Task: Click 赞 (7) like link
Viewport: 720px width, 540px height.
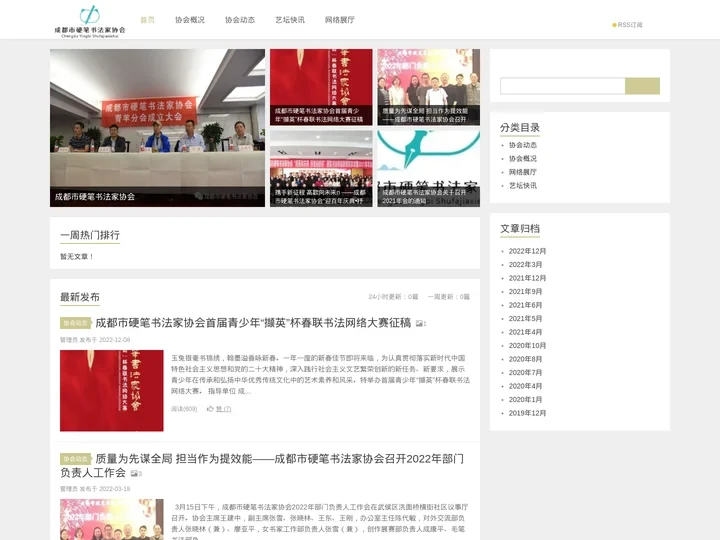Action: (x=224, y=409)
